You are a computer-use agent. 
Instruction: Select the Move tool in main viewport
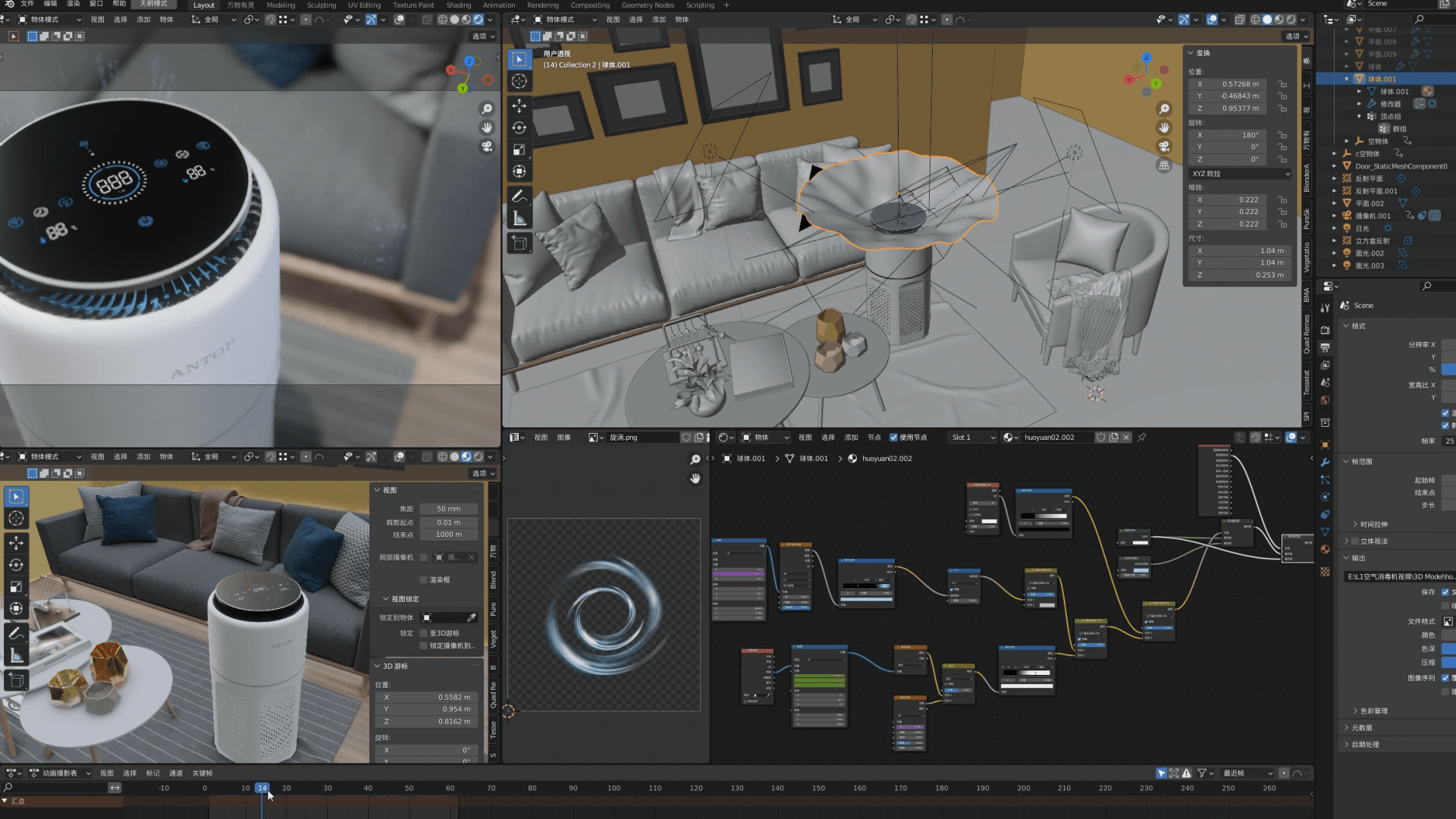point(519,105)
